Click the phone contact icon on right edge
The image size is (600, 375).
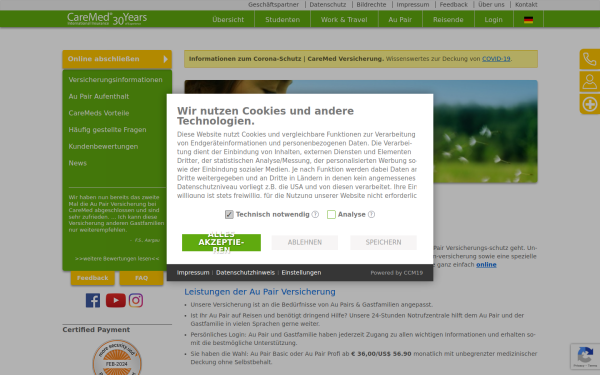pos(589,60)
